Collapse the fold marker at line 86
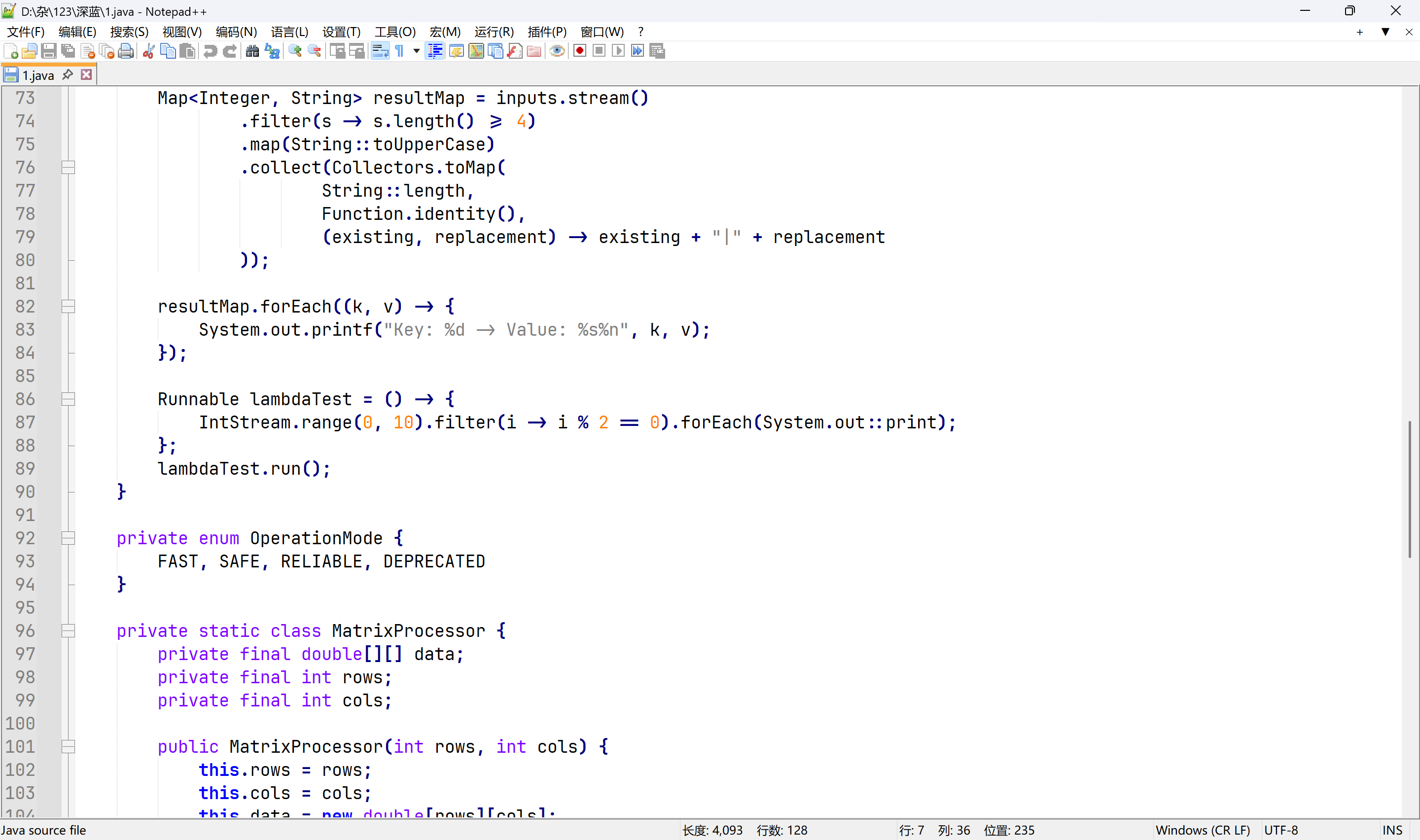 point(68,399)
